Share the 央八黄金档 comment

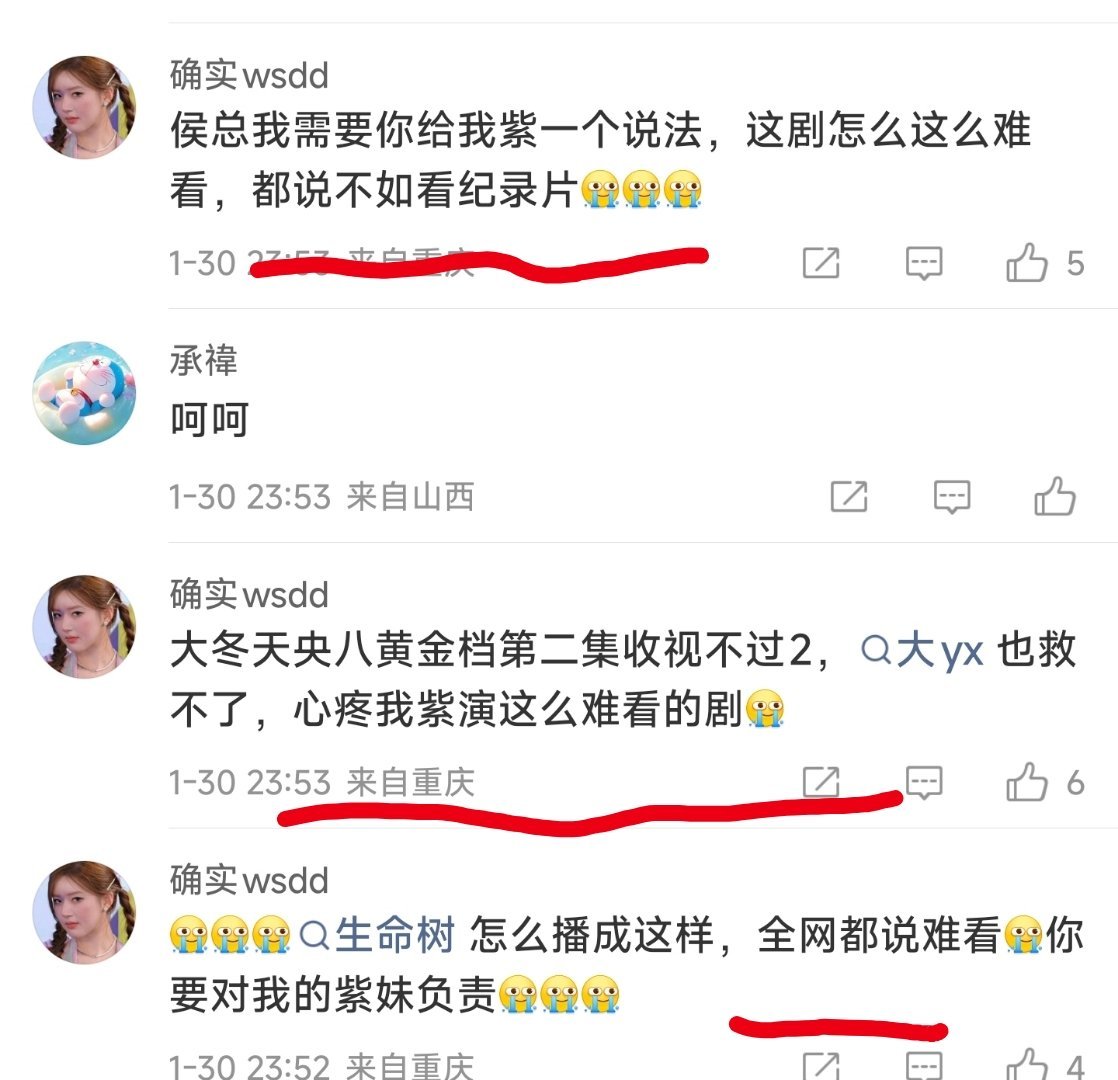tap(821, 782)
